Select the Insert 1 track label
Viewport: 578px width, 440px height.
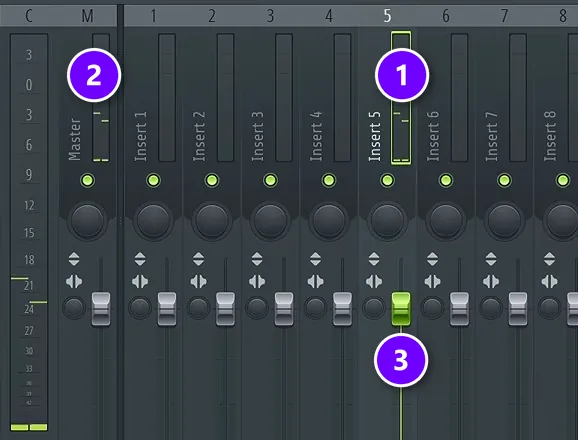coord(140,136)
